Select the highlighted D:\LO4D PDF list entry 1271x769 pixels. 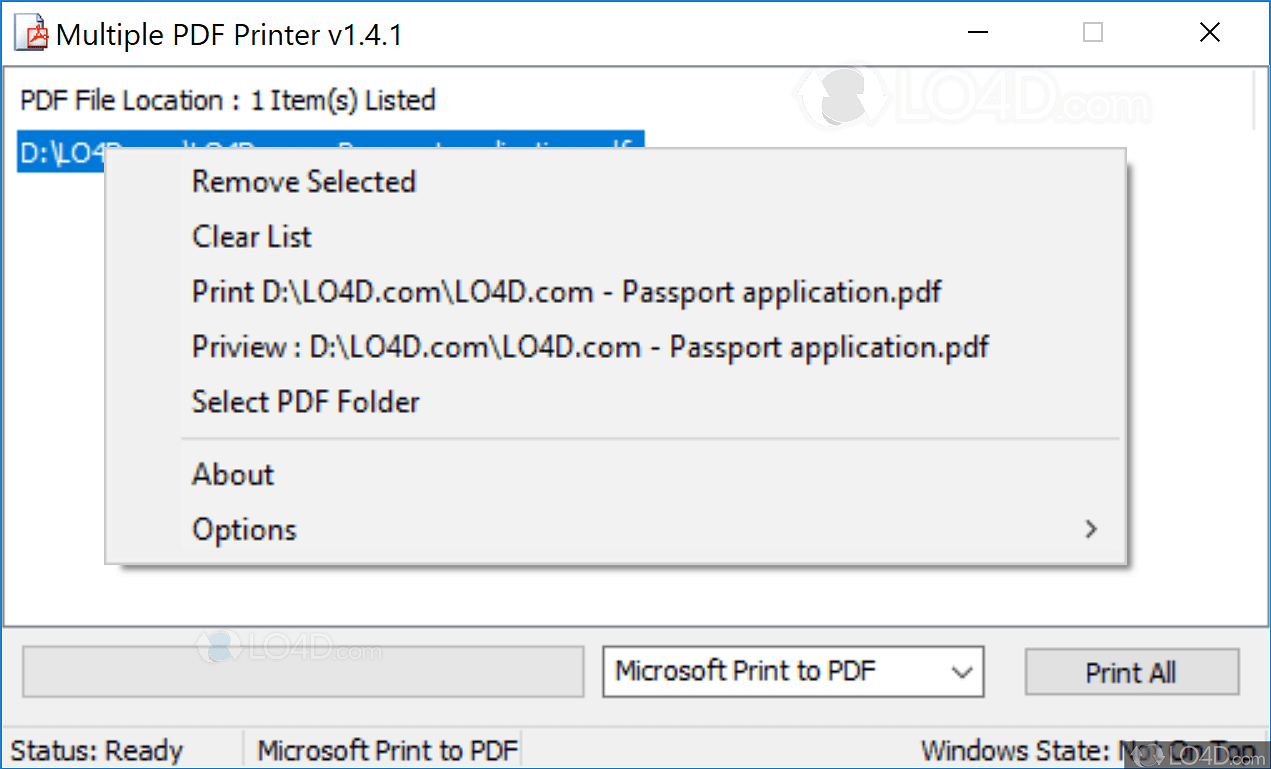(60, 151)
